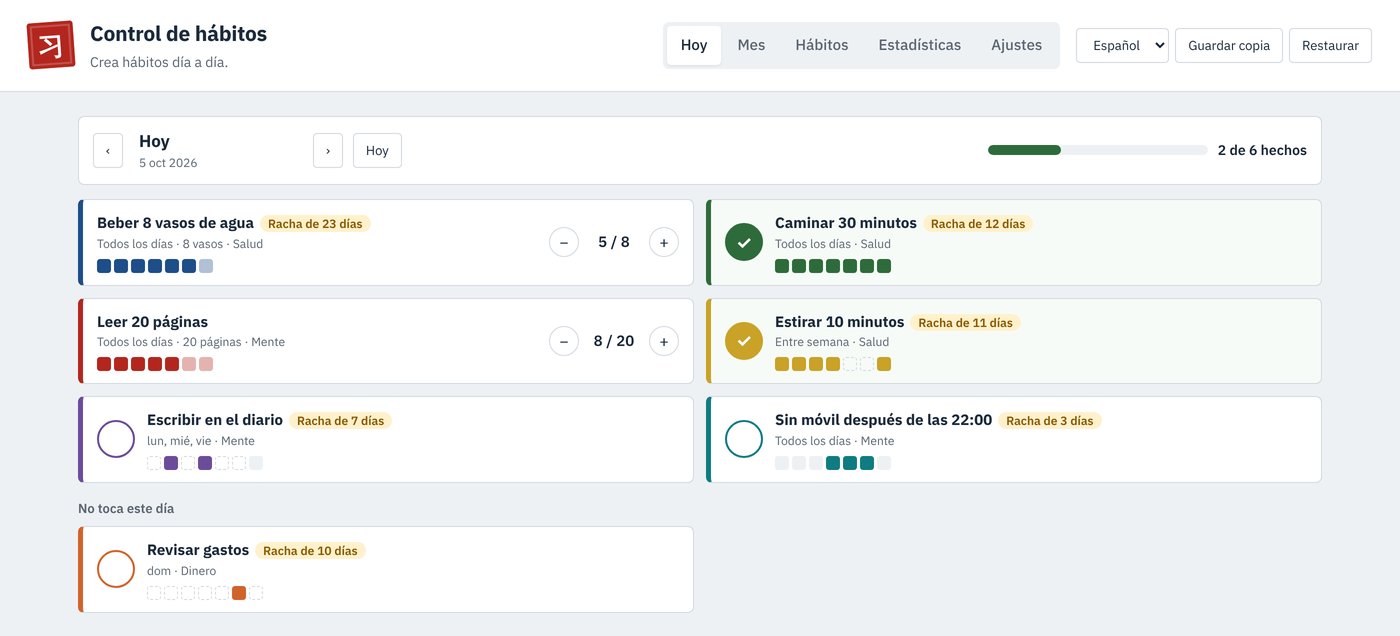Image resolution: width=1400 pixels, height=636 pixels.
Task: Click the 5 / 8 counter value
Action: (x=614, y=242)
